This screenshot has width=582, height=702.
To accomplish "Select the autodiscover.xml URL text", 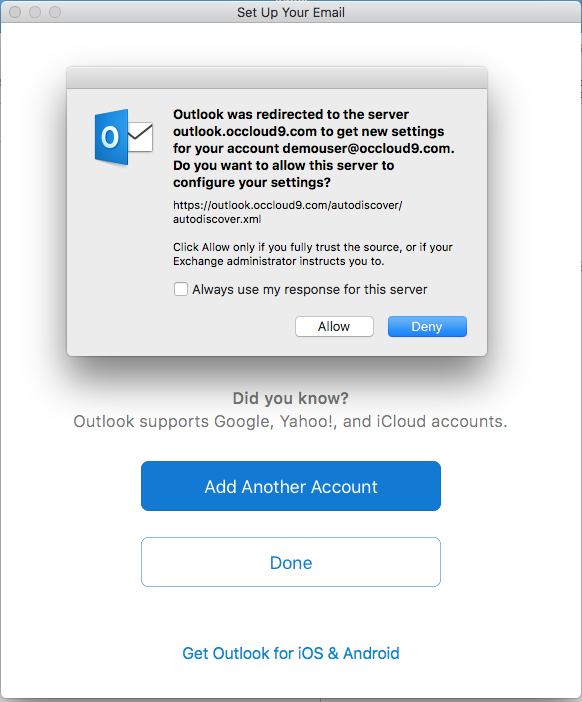I will [287, 212].
